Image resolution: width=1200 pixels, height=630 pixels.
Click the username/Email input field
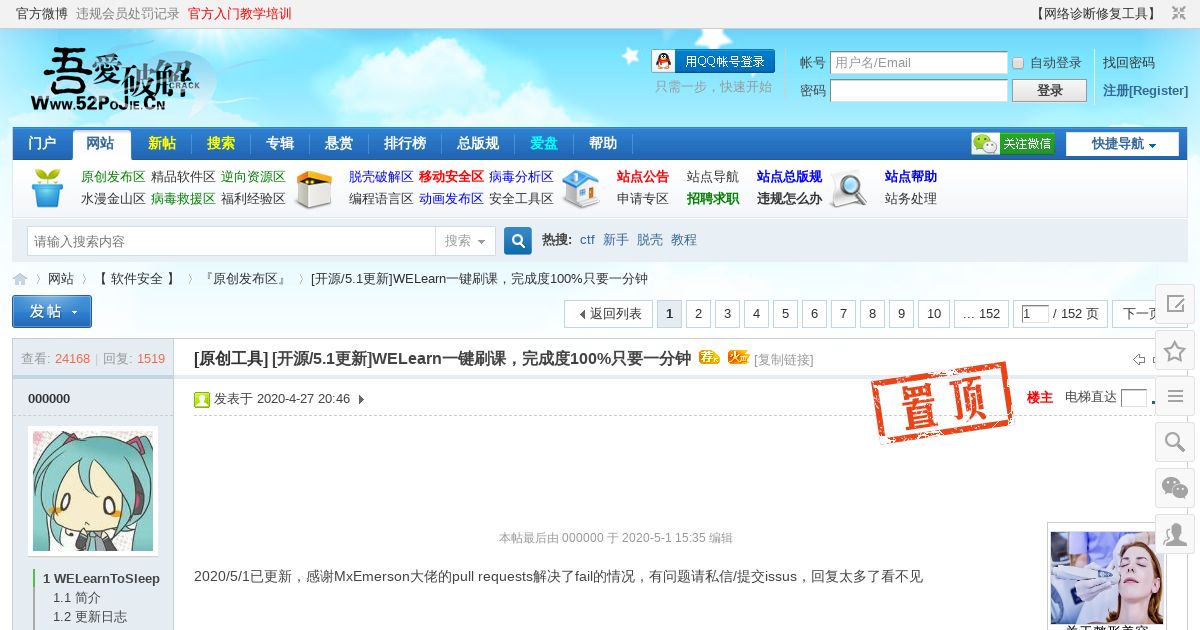919,63
